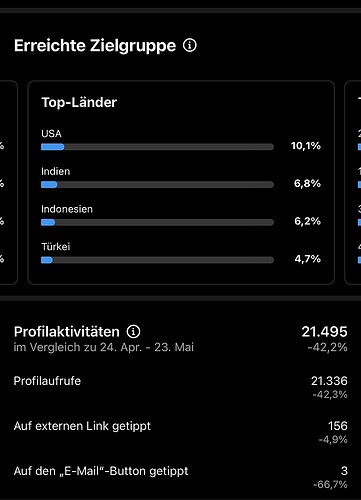Tap the Indien progress bar
The image size is (361, 500).
[x=157, y=184]
